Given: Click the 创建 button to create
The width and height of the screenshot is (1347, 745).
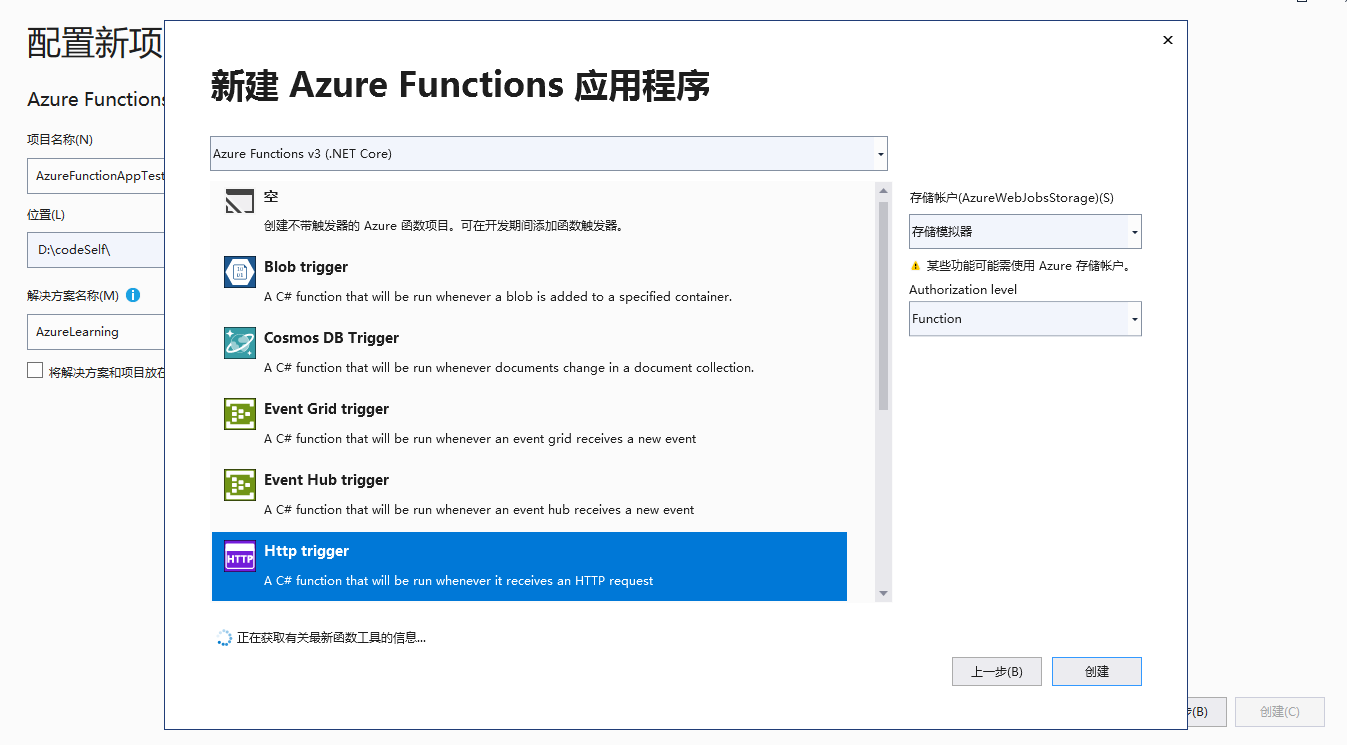Looking at the screenshot, I should pos(1096,671).
